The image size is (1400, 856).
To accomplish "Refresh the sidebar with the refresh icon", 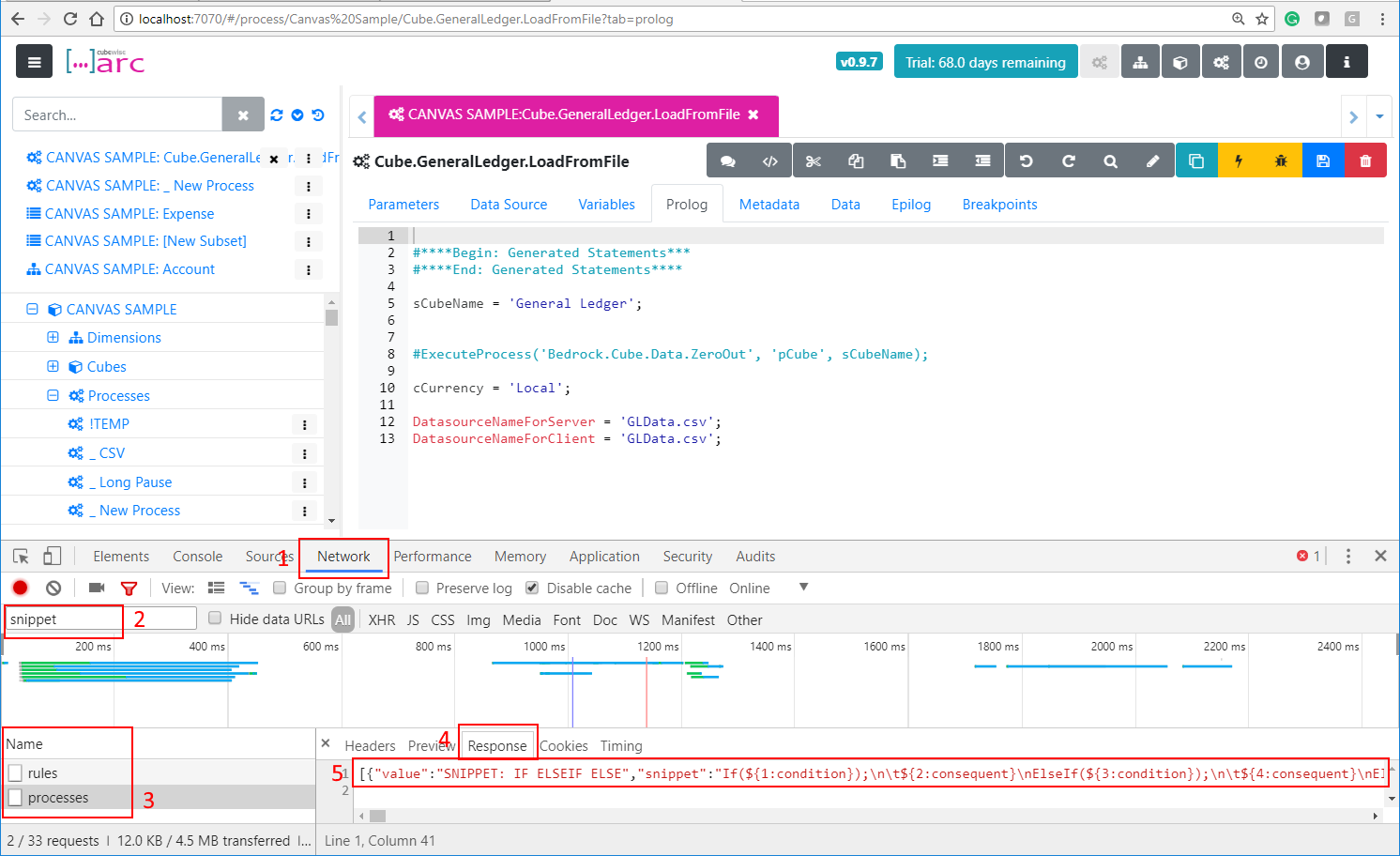I will 276,115.
